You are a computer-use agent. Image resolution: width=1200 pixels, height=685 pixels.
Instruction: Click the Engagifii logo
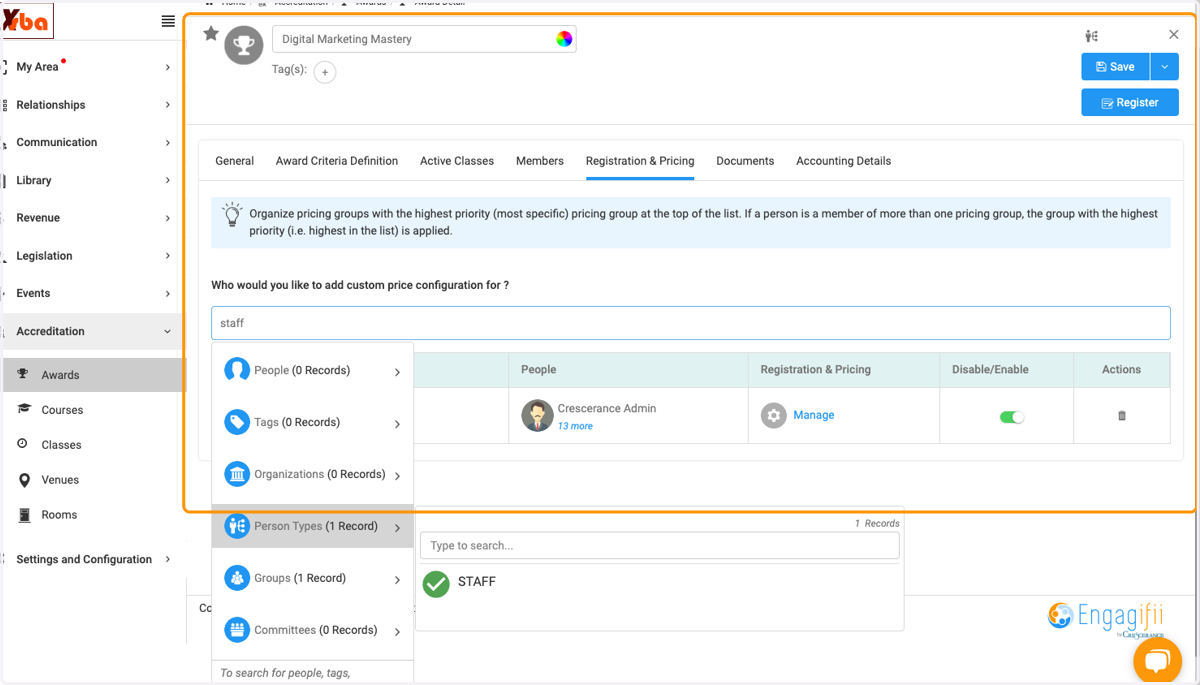coord(1106,618)
